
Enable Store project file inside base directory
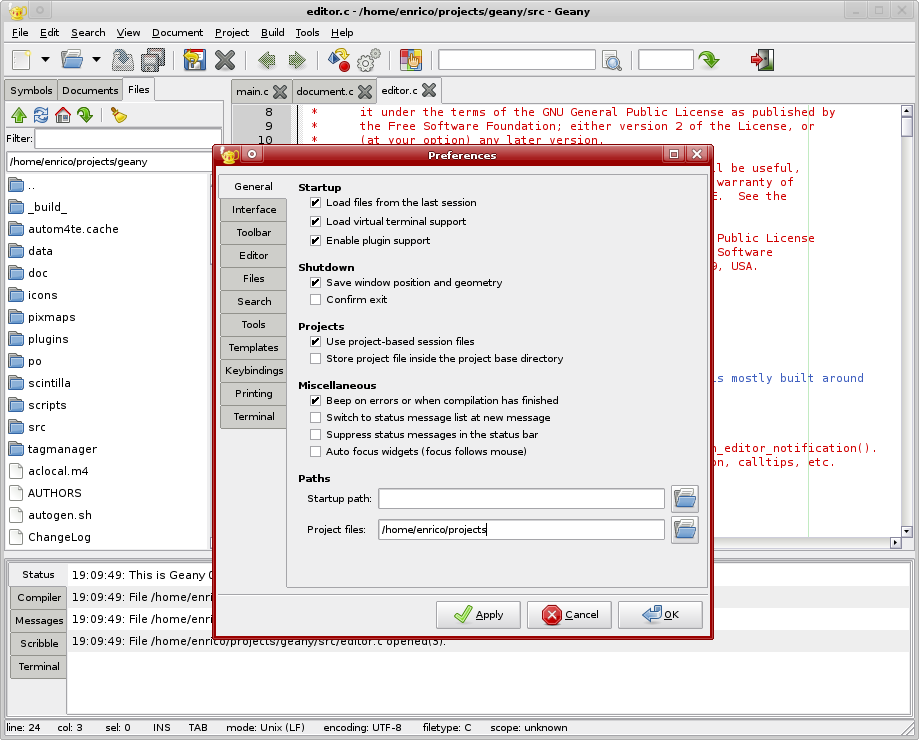point(315,359)
